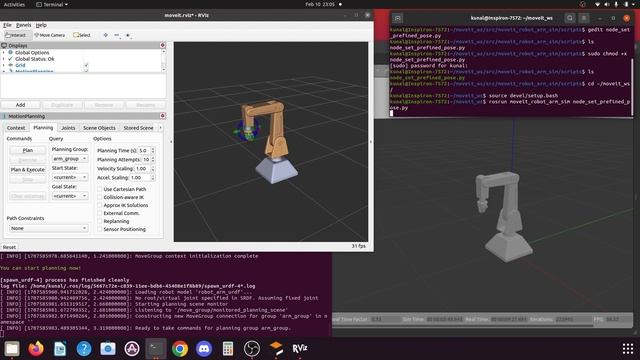Screen dimensions: 640x360
Task: Switch to the Planning tab
Action: pos(43,128)
